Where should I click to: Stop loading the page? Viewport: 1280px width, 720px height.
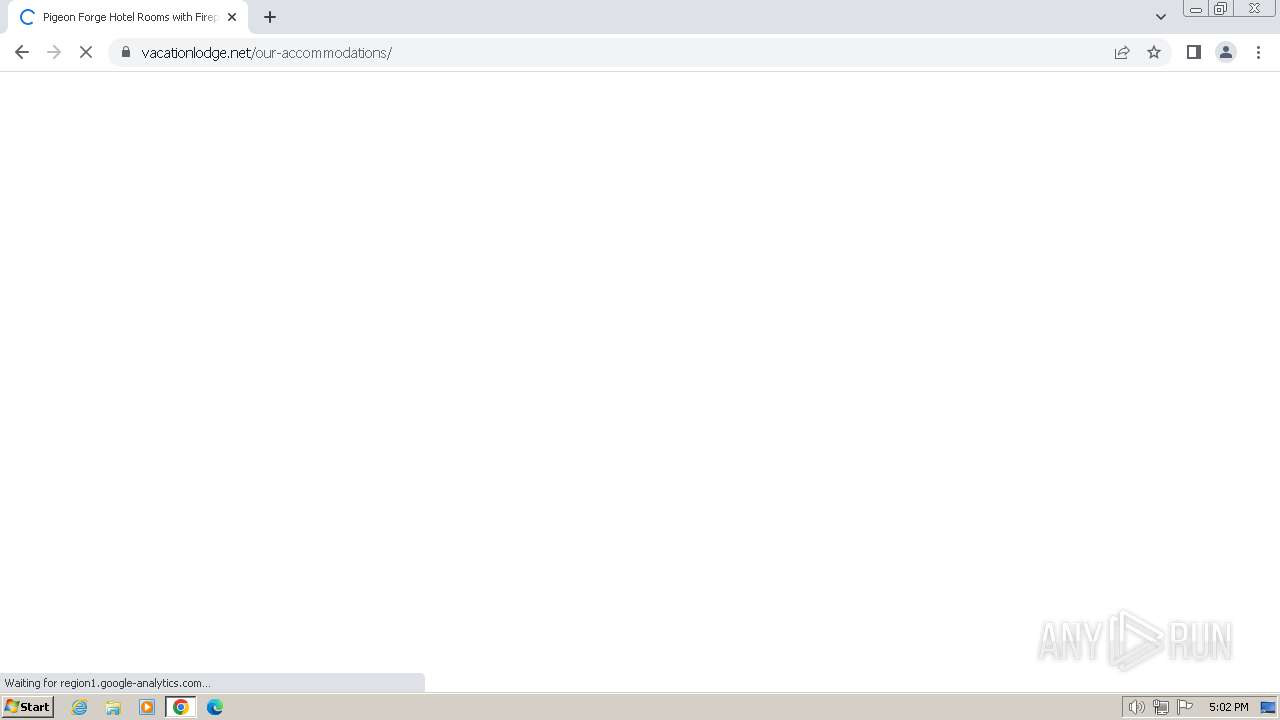[86, 52]
